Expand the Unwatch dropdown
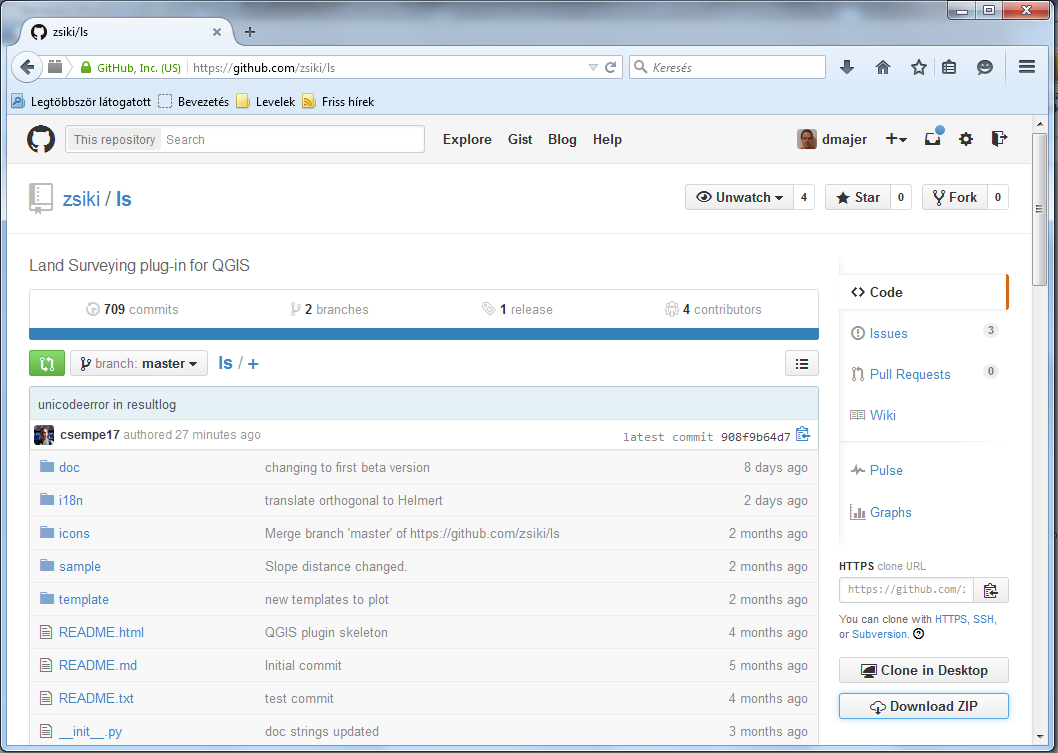This screenshot has width=1058, height=753. coord(740,197)
